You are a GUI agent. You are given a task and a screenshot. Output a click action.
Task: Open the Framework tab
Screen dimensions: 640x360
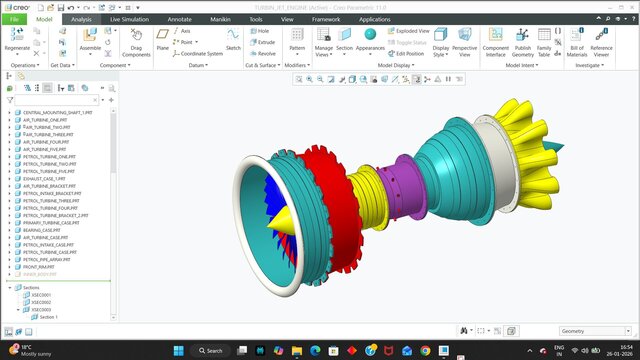click(x=326, y=19)
